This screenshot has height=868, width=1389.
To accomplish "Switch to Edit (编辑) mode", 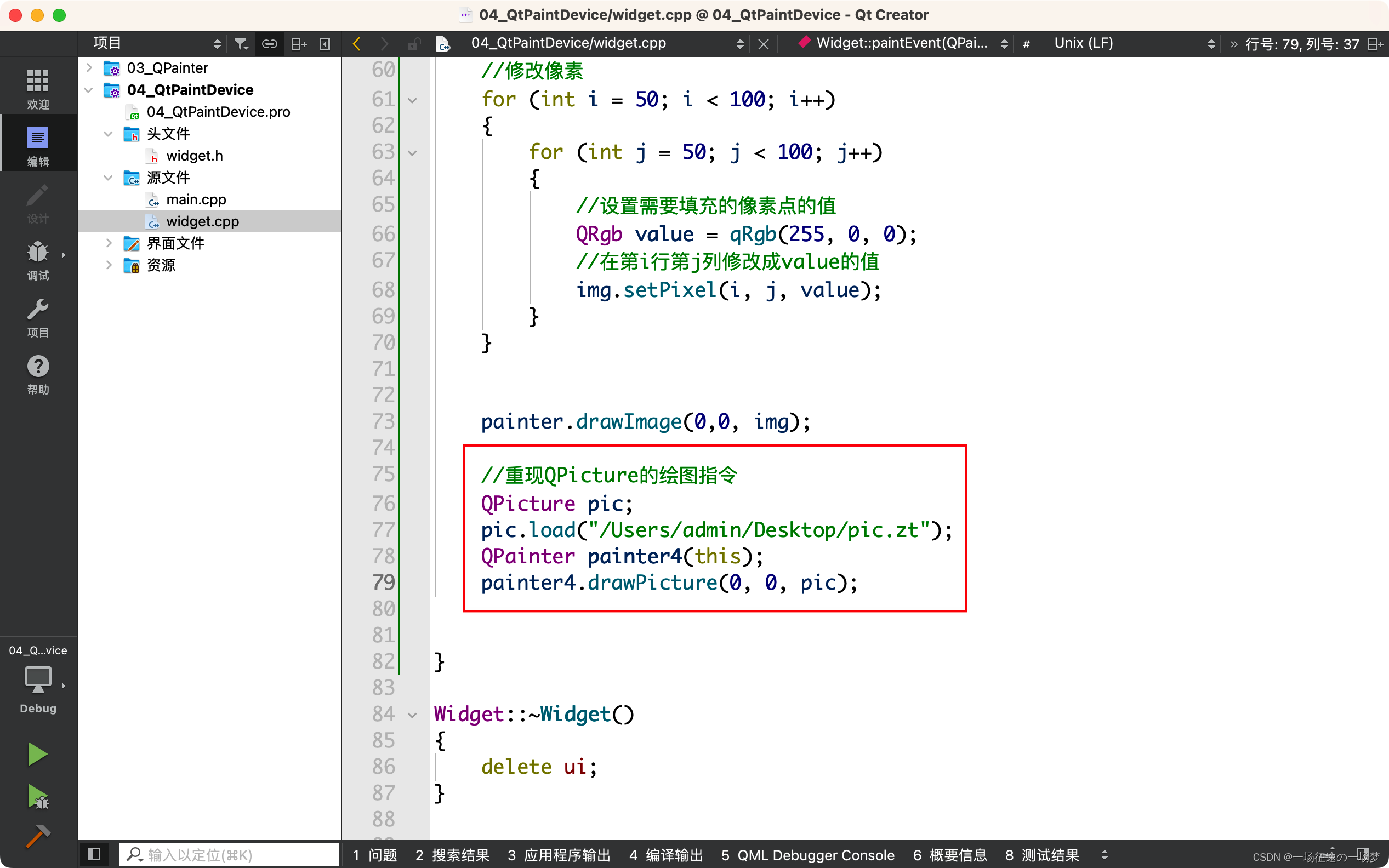I will [38, 145].
